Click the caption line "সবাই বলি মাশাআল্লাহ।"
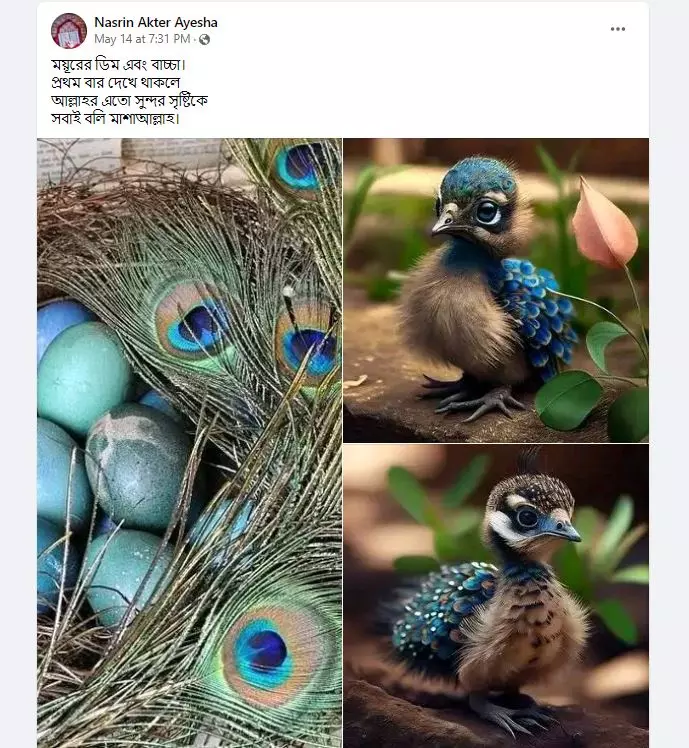The height and width of the screenshot is (748, 689). tap(115, 119)
